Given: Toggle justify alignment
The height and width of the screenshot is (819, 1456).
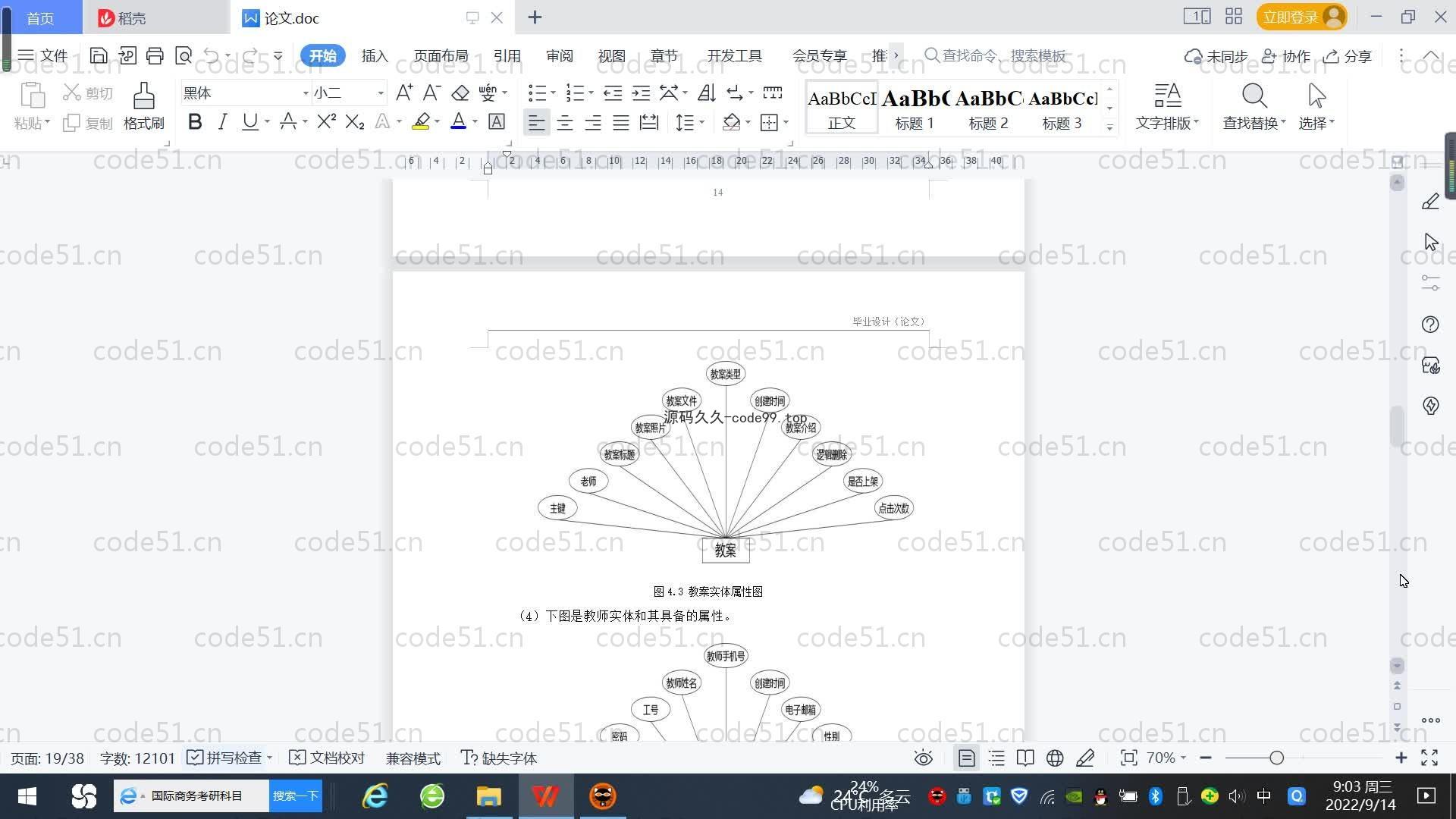Looking at the screenshot, I should 621,122.
